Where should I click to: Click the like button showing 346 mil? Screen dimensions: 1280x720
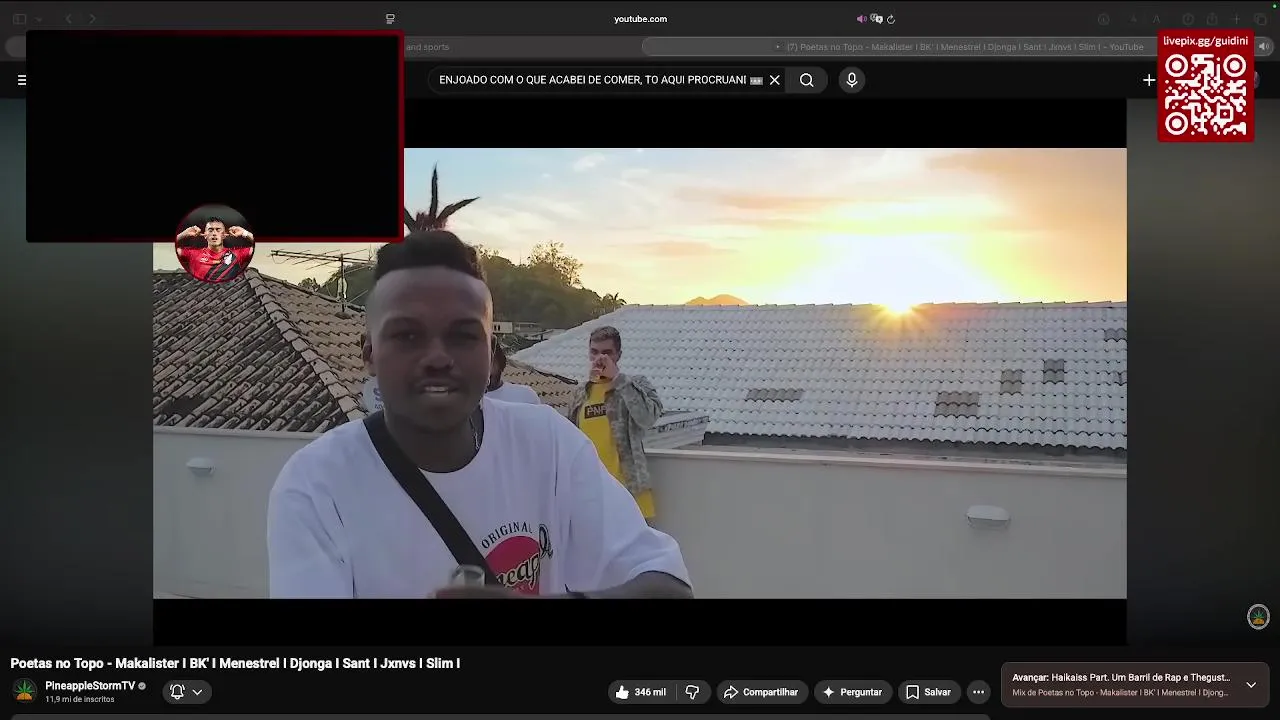(640, 692)
